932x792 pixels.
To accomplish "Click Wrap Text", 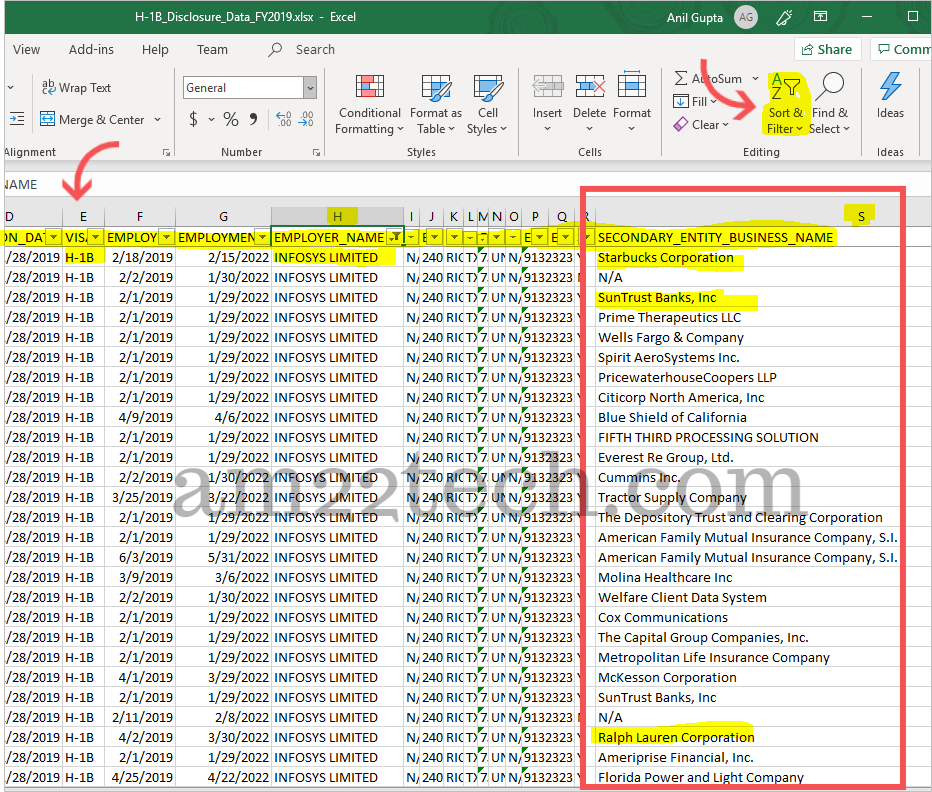I will pyautogui.click(x=76, y=87).
